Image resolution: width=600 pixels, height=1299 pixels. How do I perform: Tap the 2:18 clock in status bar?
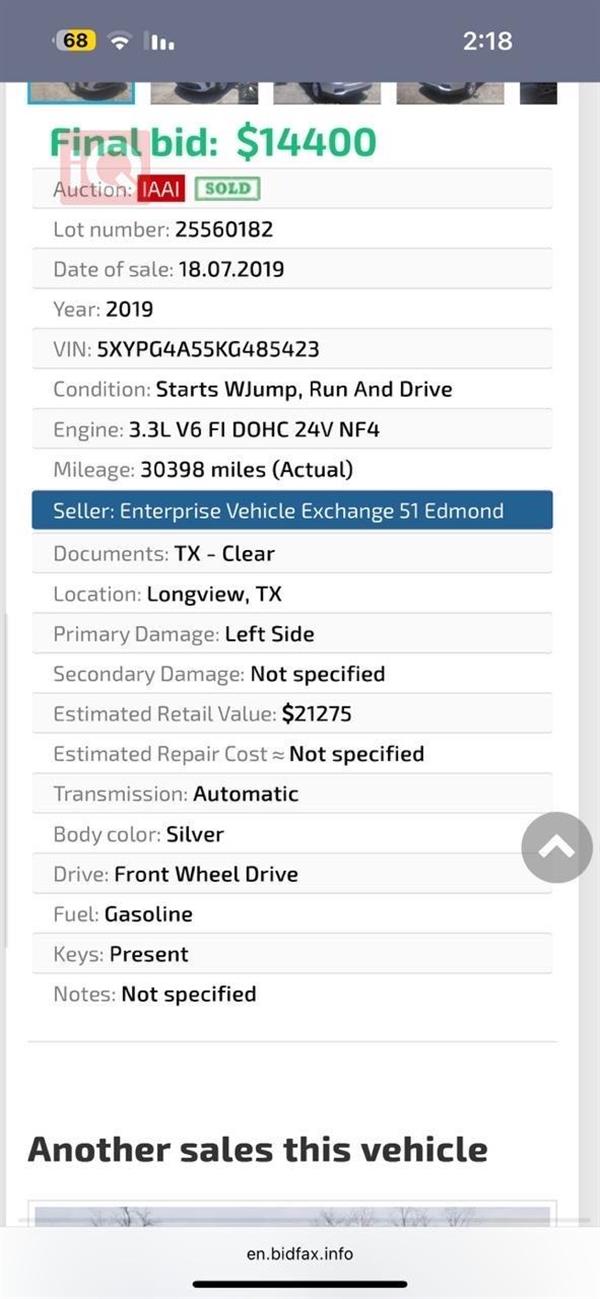point(488,41)
